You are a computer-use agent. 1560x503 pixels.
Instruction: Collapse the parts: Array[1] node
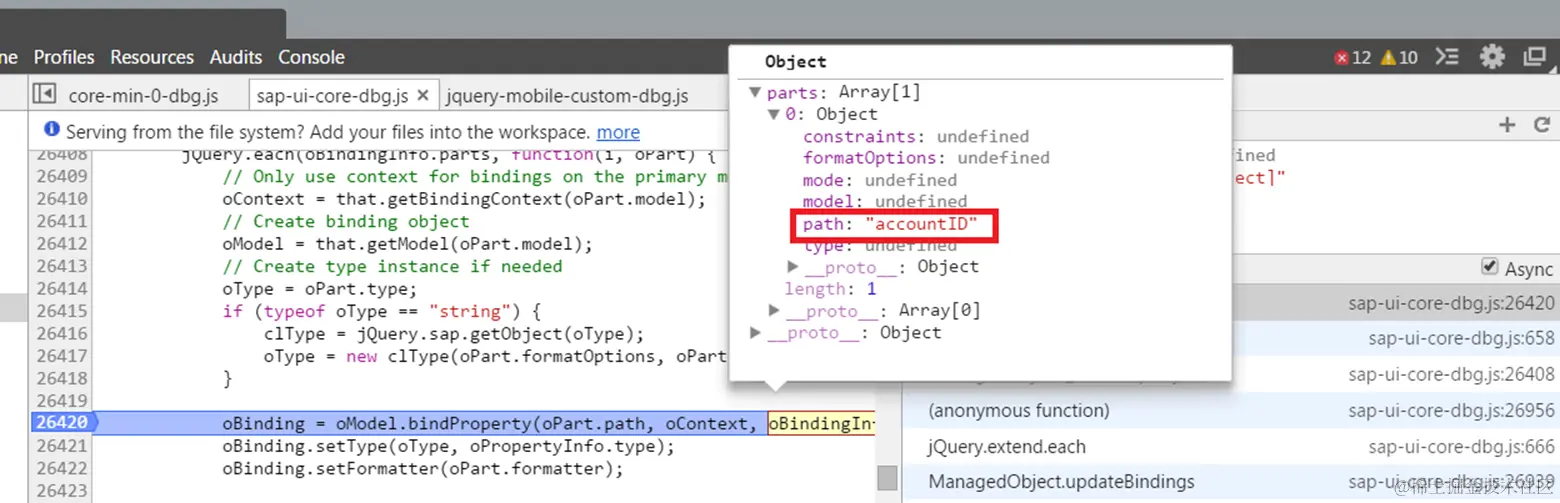click(x=755, y=93)
